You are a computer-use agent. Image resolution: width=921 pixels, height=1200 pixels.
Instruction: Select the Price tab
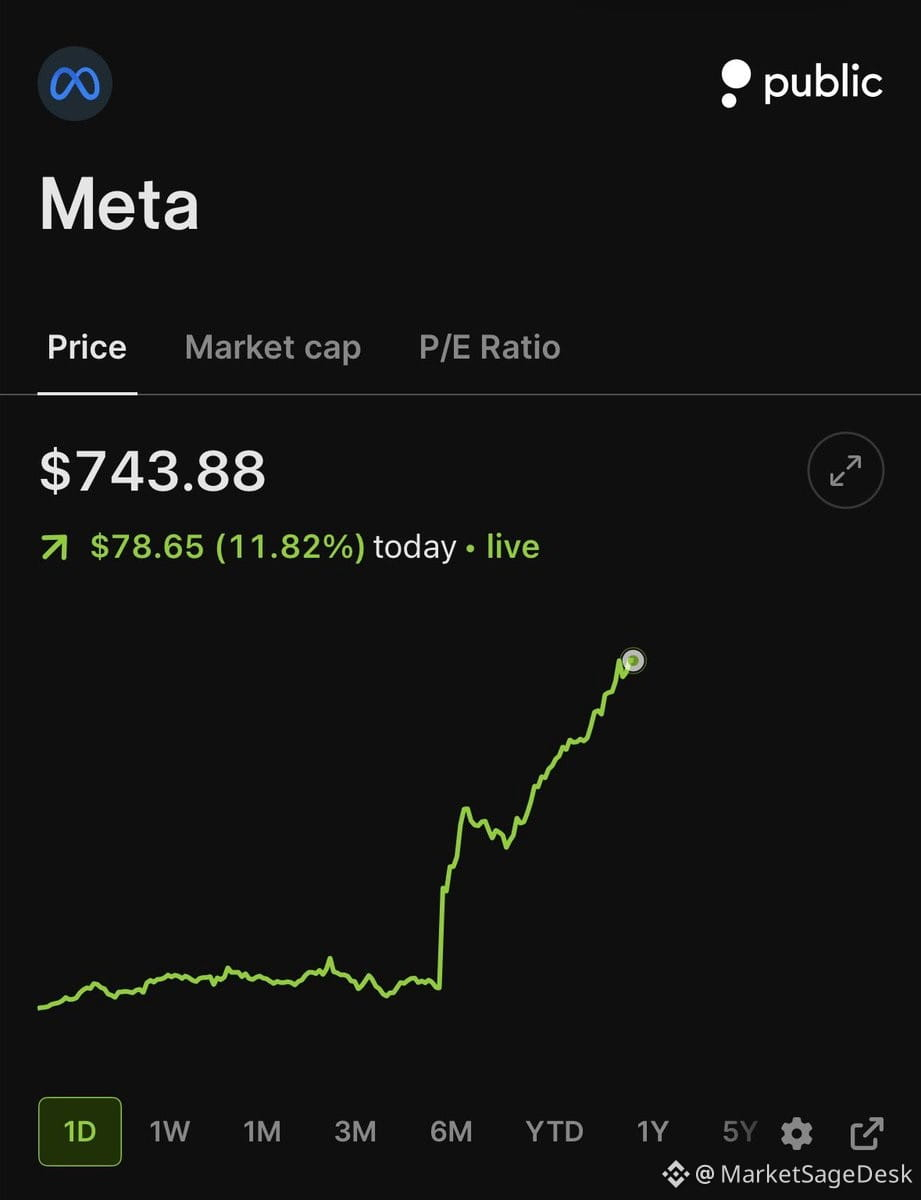click(x=87, y=348)
